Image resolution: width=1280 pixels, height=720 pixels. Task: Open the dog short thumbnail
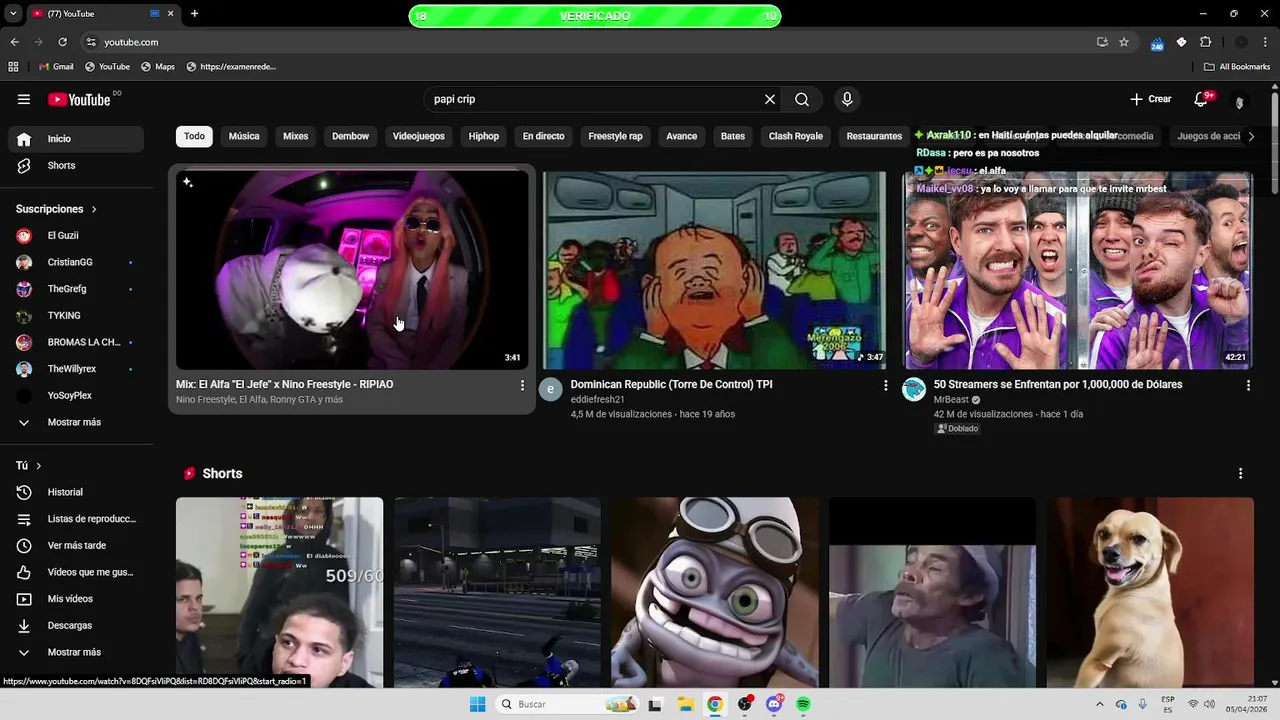click(1150, 592)
